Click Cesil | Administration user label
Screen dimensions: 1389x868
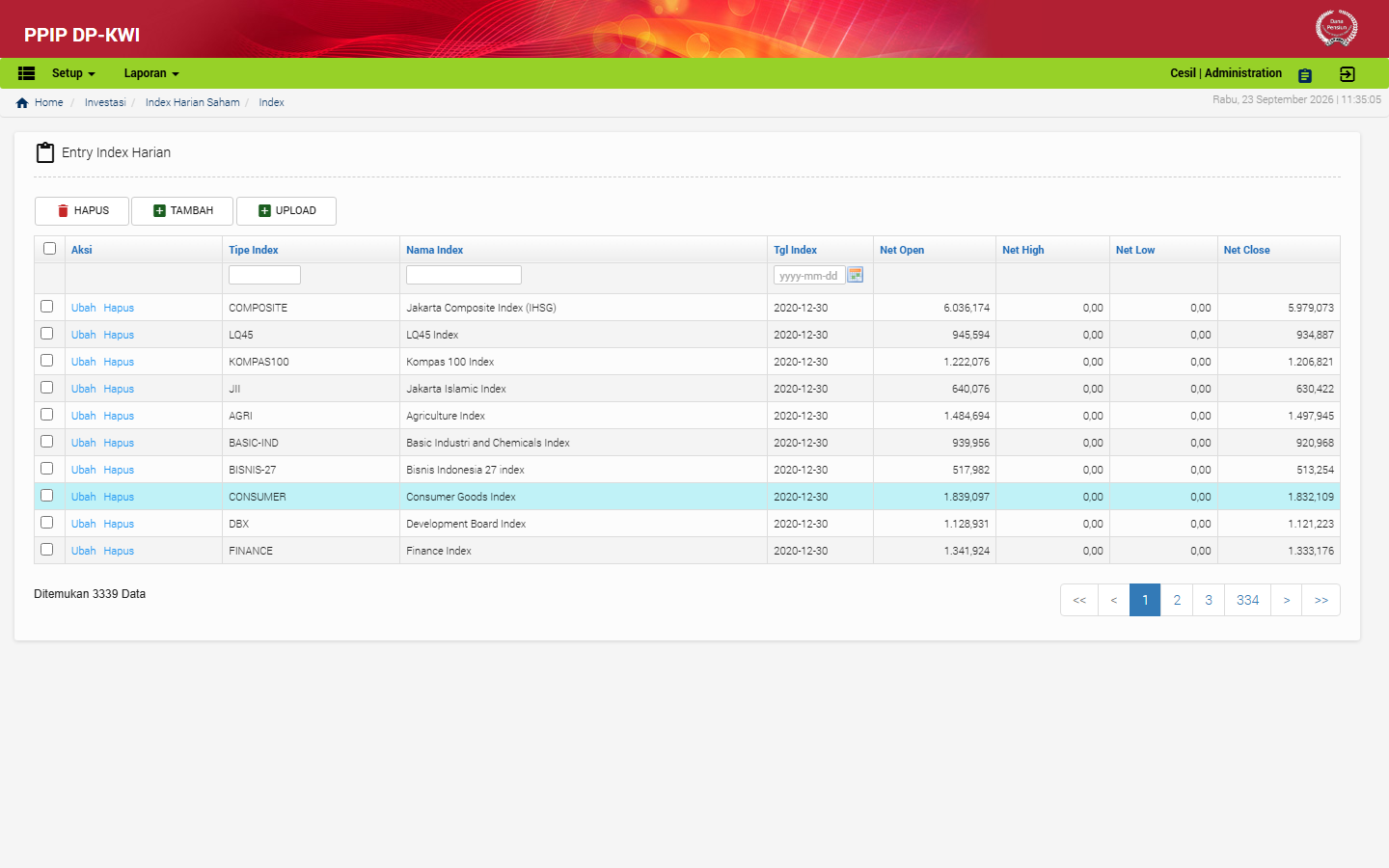point(1226,73)
